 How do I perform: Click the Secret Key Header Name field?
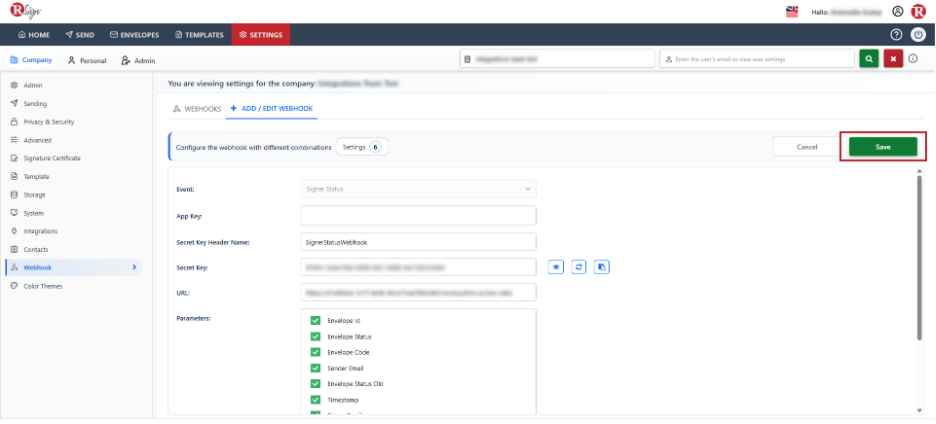click(418, 241)
